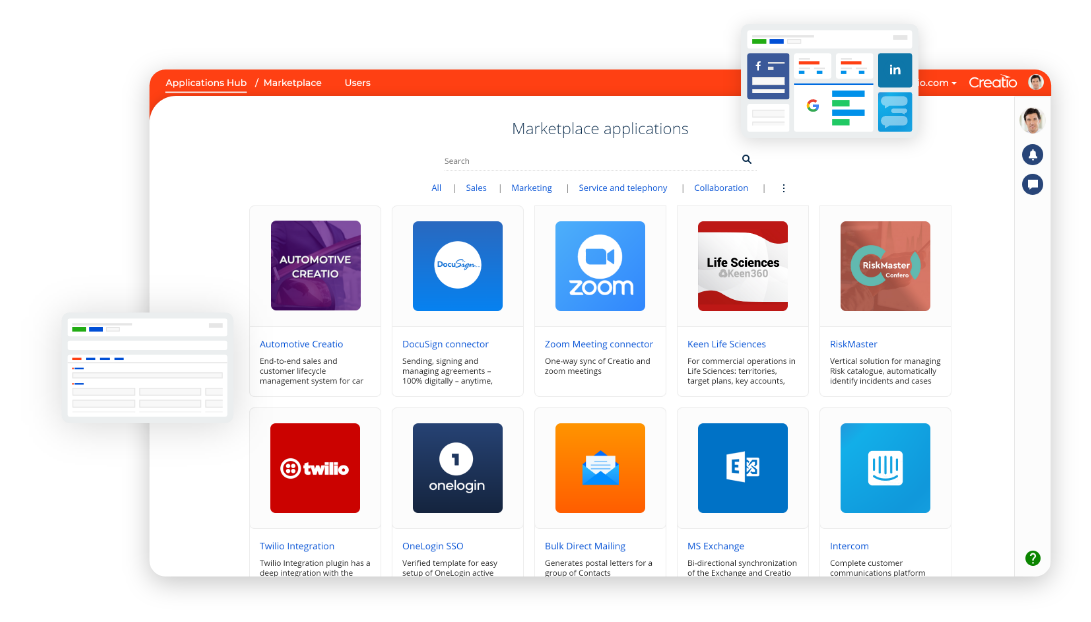Click 'One-way sync of Creatio and zoom meetings' text
Image resolution: width=1091 pixels, height=622 pixels.
click(x=597, y=366)
